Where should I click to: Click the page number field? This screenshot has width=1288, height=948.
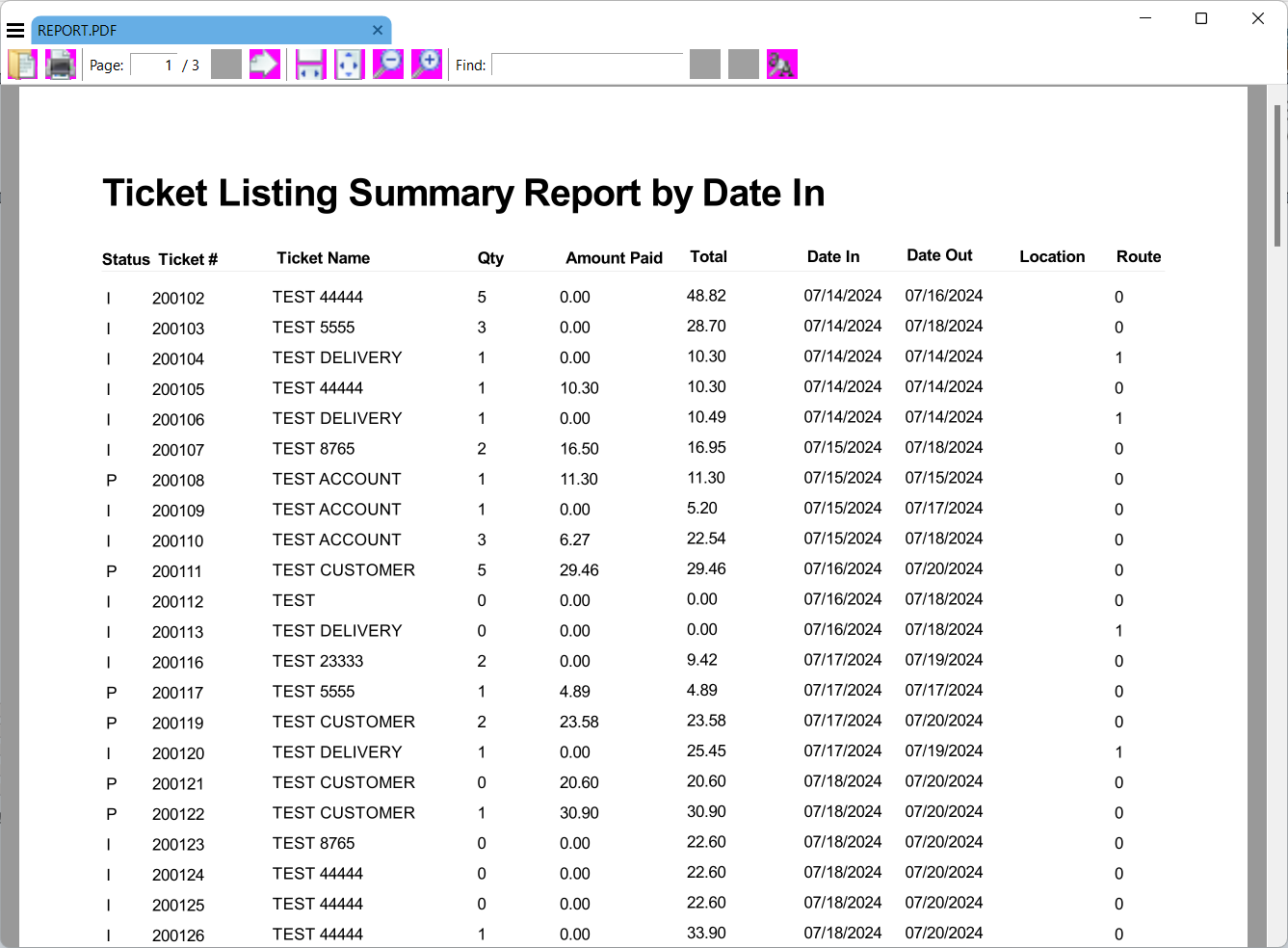pos(154,65)
